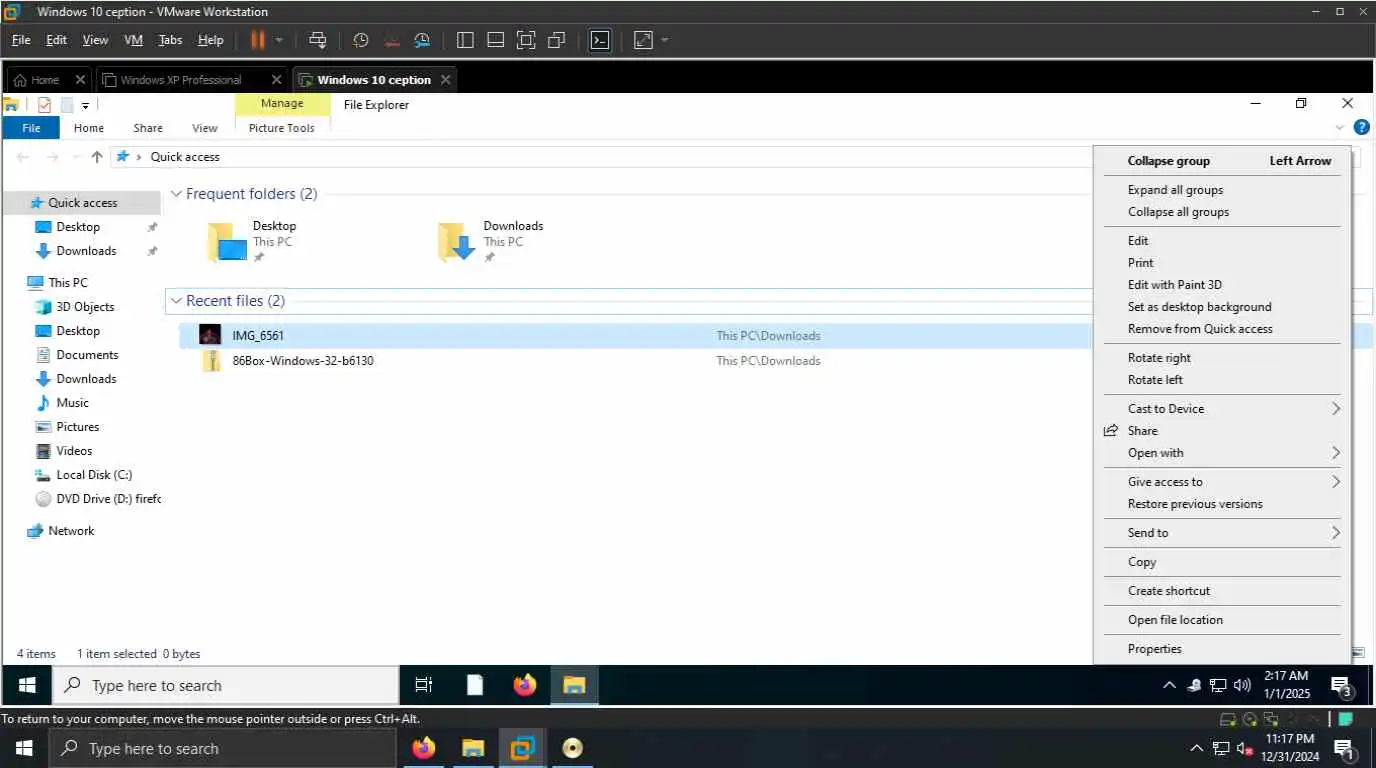Open the Share ribbon tab
Image resolution: width=1376 pixels, height=768 pixels.
[x=148, y=128]
